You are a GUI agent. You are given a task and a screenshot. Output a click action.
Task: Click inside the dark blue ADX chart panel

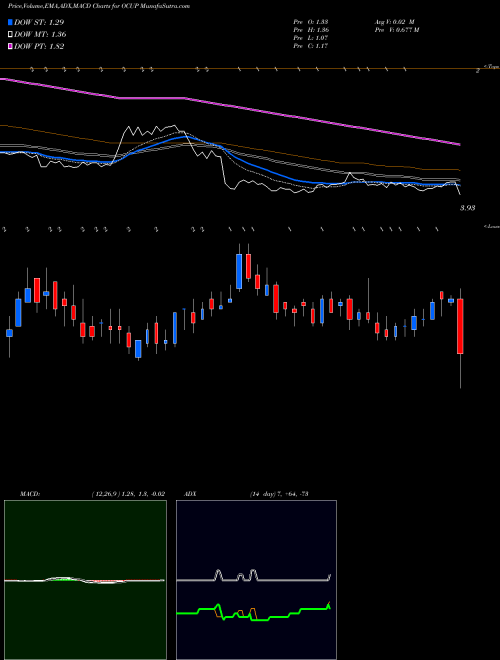[x=256, y=580]
